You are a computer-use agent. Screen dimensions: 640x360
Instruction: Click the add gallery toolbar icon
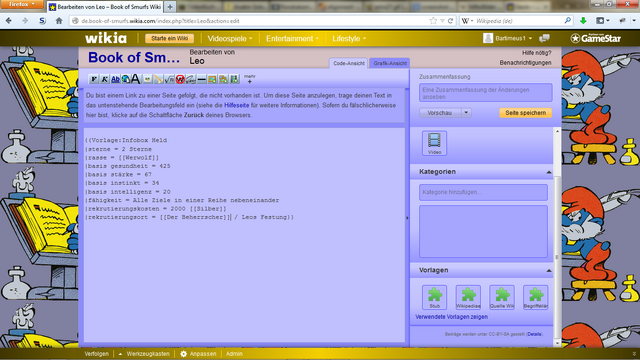(x=223, y=79)
